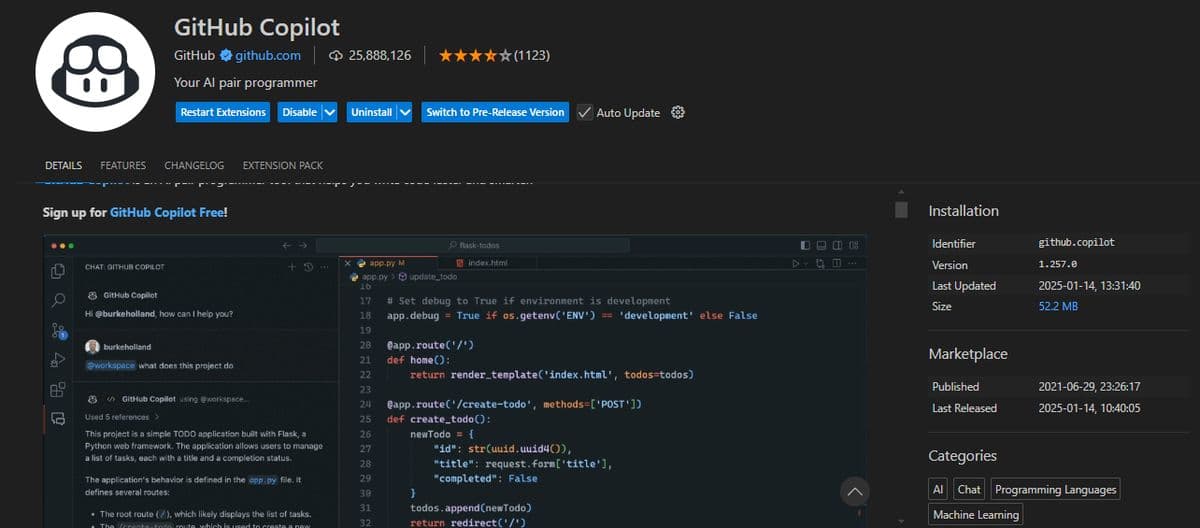Click the details vertical scrollbar thumb
1200x528 pixels.
click(x=901, y=209)
